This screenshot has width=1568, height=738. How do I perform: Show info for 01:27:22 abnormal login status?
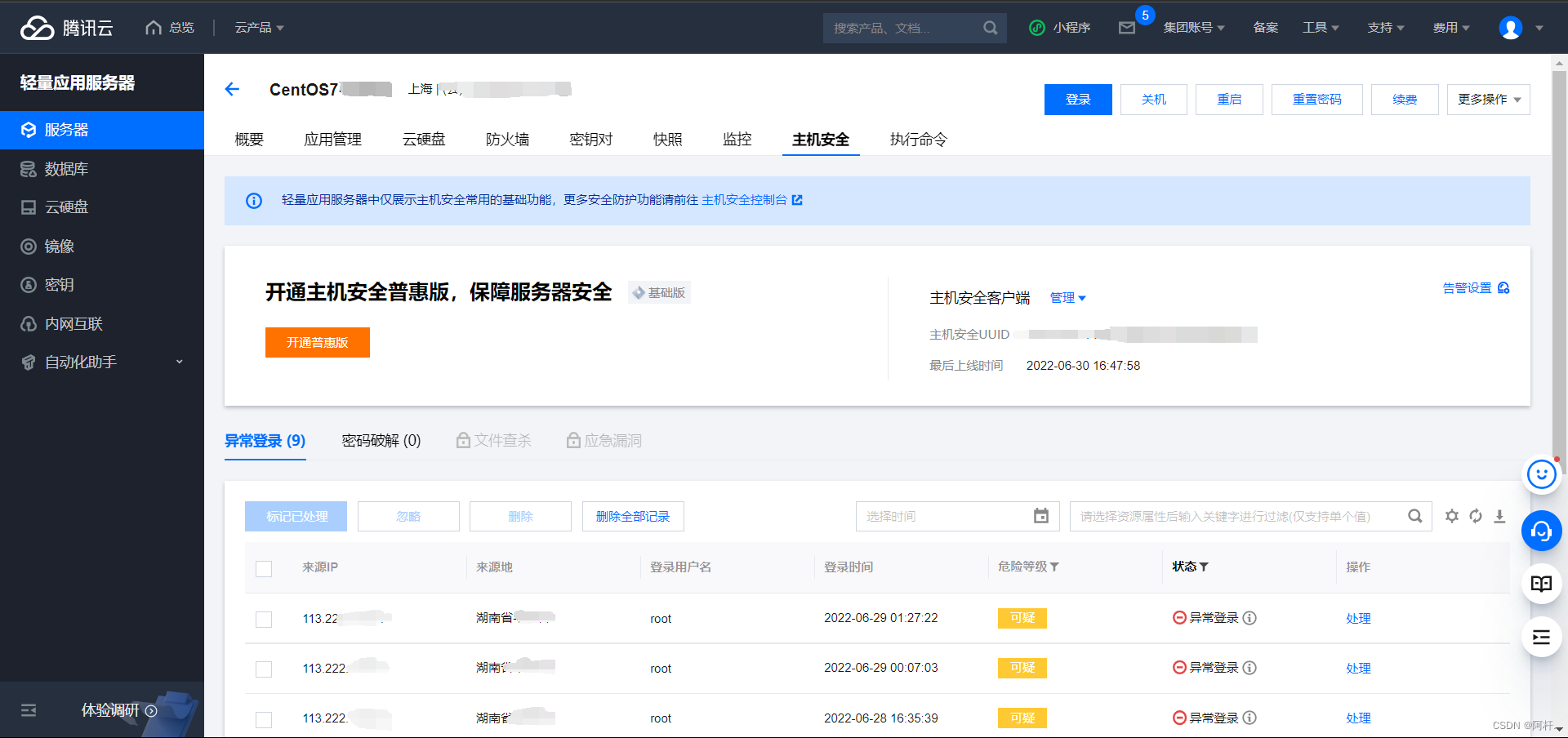(1249, 618)
